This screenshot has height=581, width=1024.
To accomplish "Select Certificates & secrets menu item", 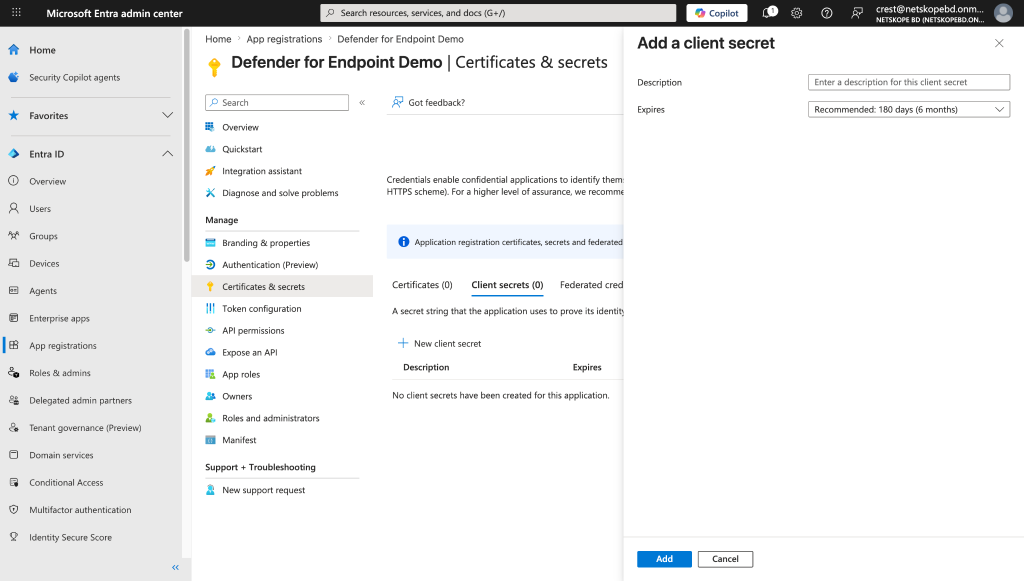I will [x=282, y=287].
